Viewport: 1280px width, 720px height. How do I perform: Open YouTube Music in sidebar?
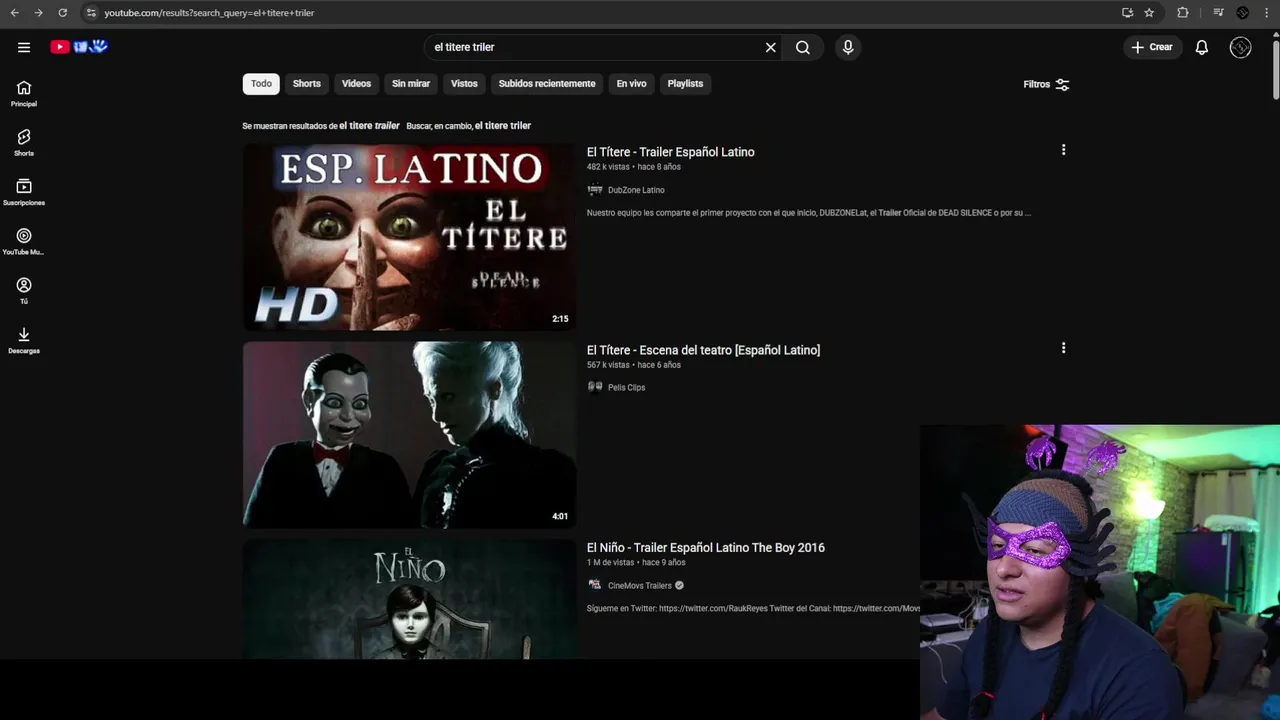[x=24, y=242]
